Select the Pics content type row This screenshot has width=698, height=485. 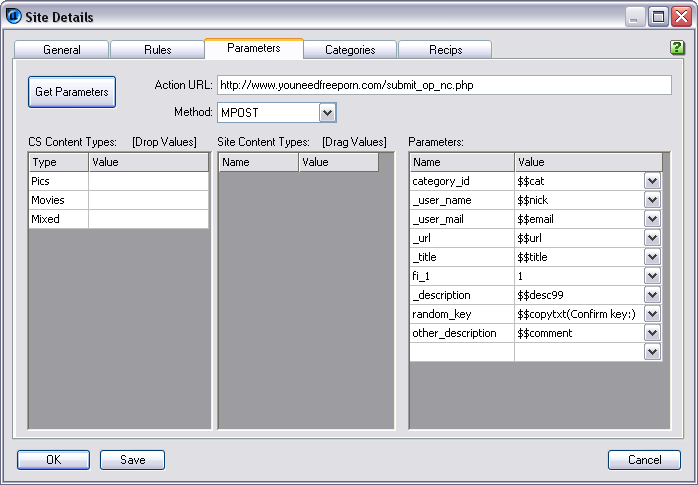click(58, 181)
